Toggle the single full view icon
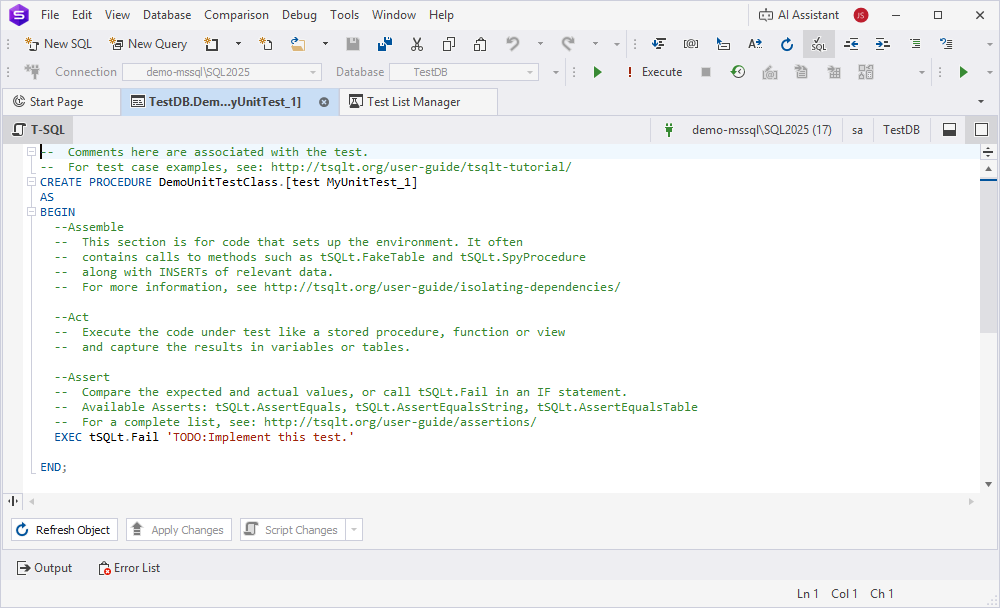The image size is (1000, 608). coord(982,130)
